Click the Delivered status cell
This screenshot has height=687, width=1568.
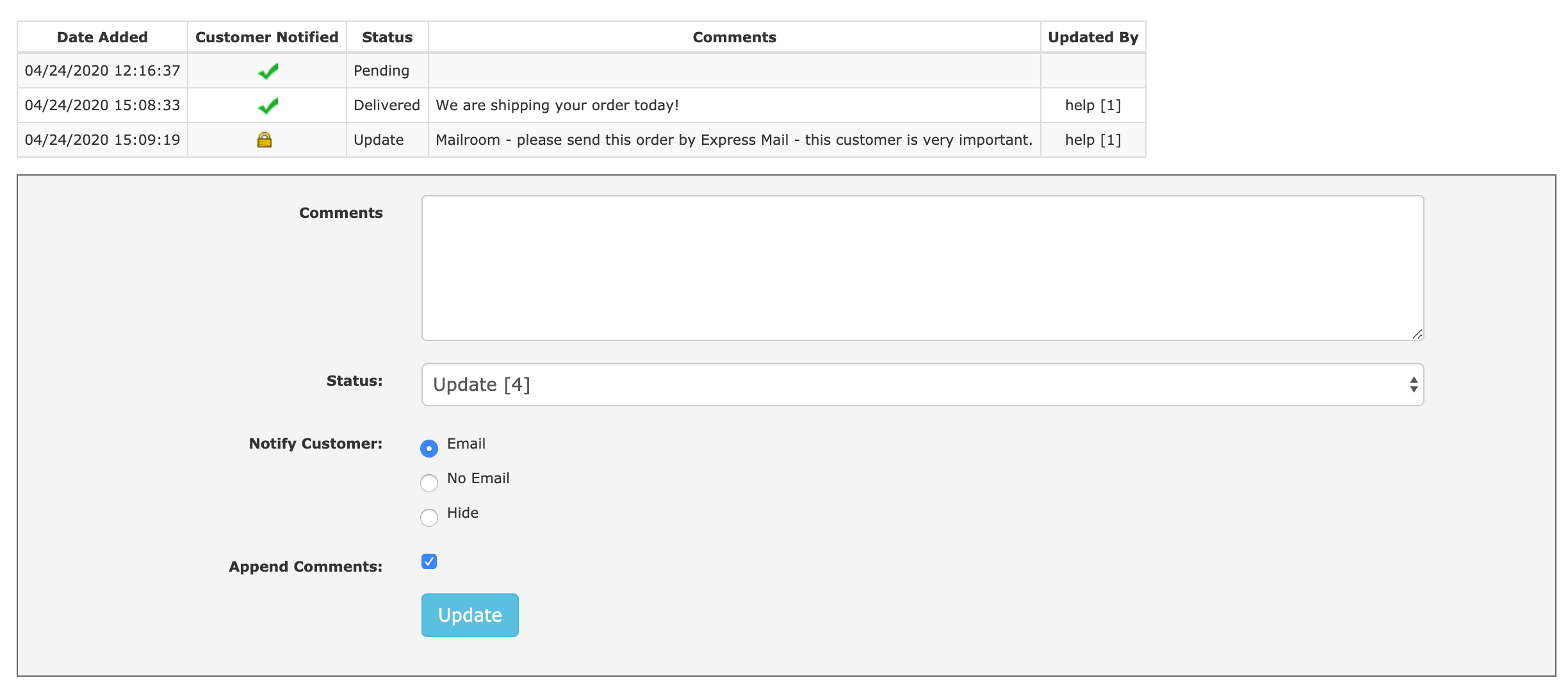387,105
